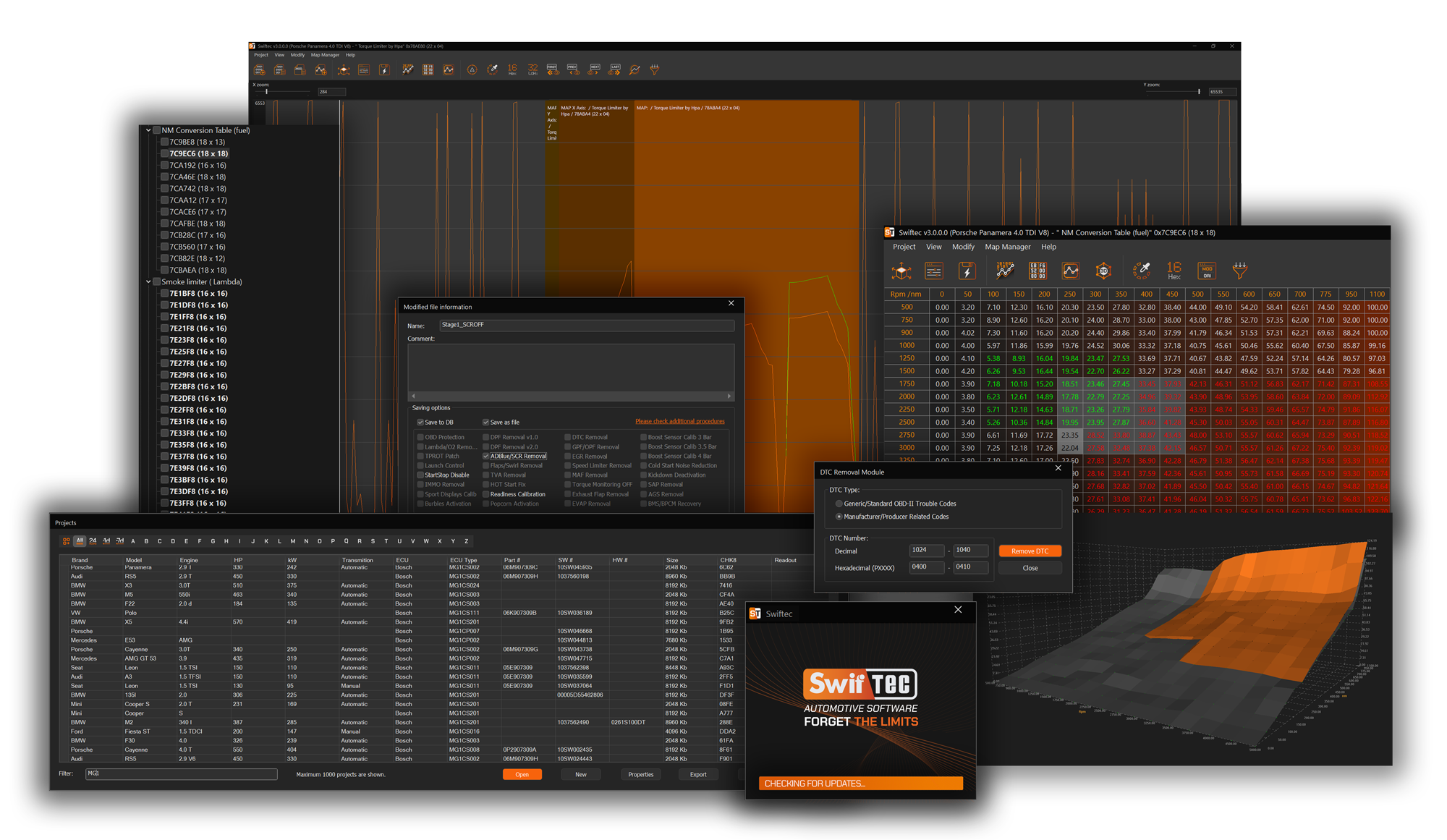Click the orange Open project button
1447x840 pixels.
[522, 774]
